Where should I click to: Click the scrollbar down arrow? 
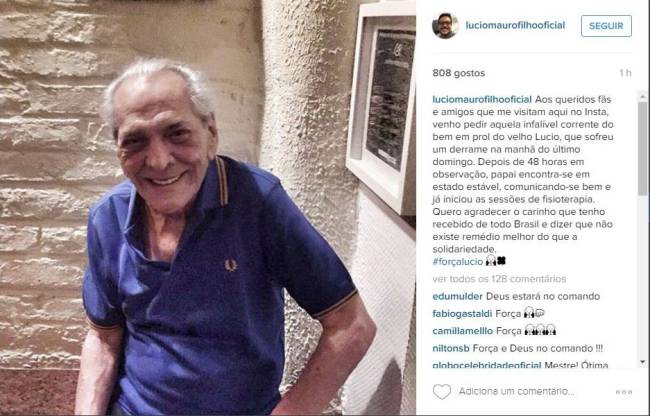point(643,362)
